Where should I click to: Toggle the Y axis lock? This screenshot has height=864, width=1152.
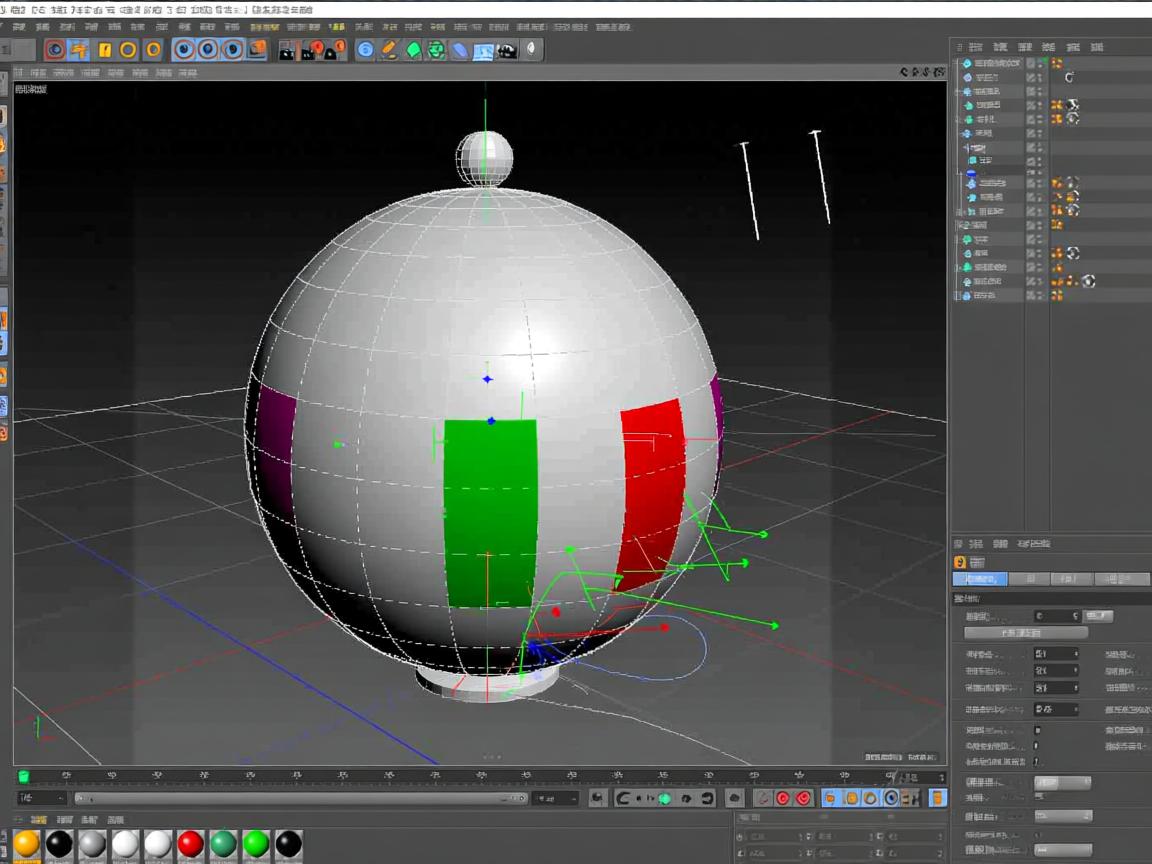pos(208,50)
